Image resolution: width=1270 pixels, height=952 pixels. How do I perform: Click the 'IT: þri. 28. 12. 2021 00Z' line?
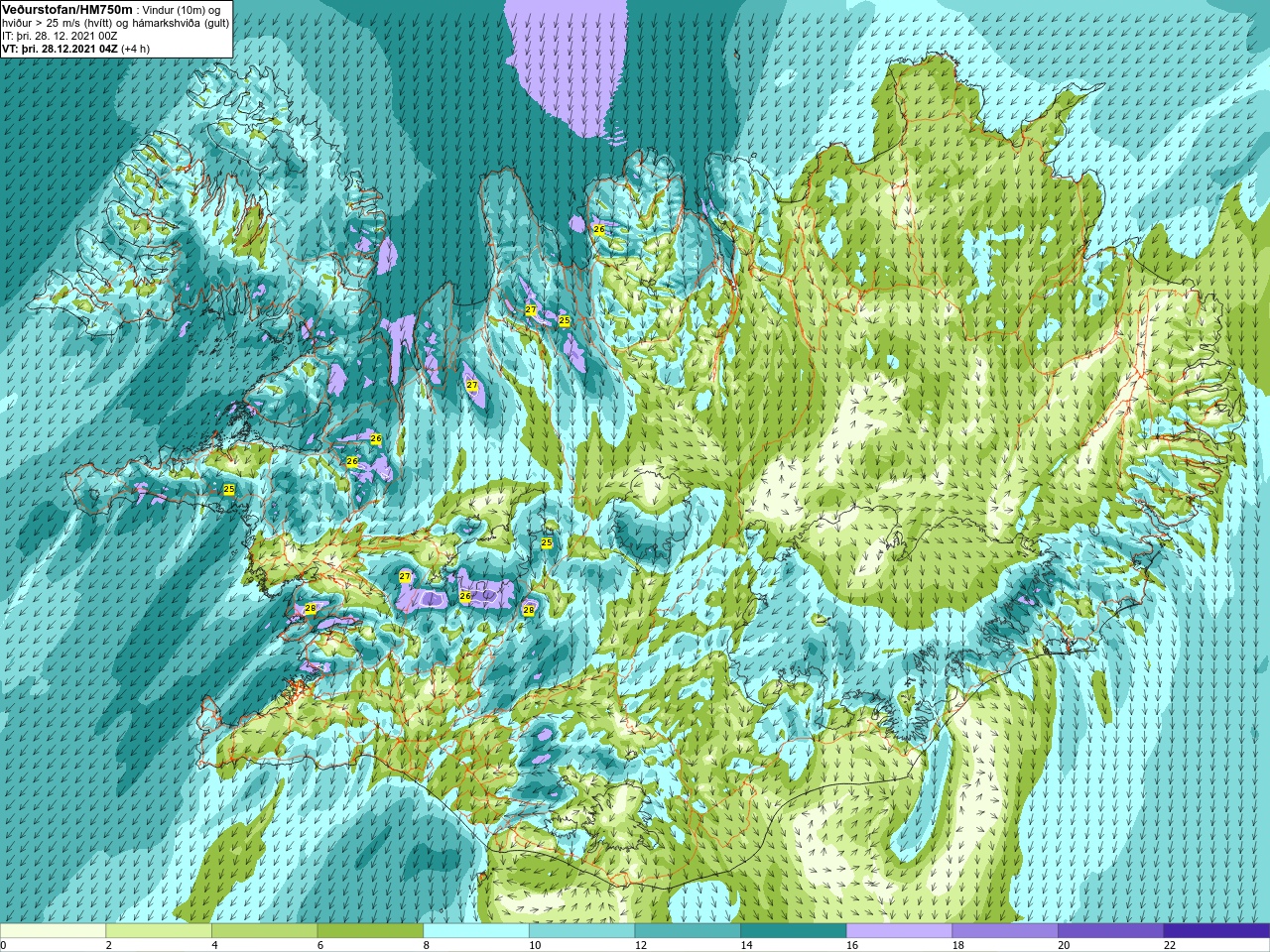60,36
